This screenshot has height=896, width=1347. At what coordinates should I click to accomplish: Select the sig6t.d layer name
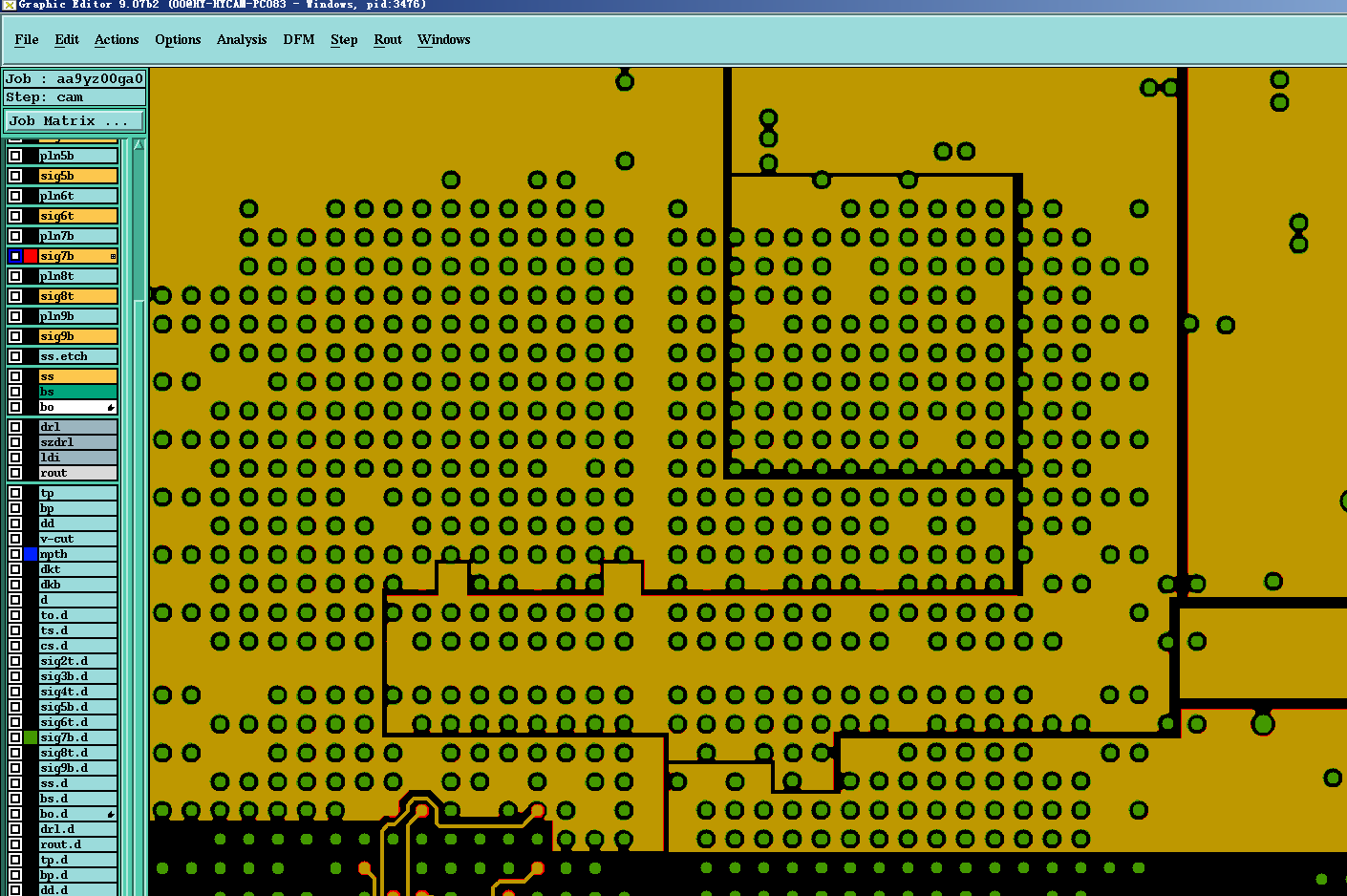[x=77, y=722]
